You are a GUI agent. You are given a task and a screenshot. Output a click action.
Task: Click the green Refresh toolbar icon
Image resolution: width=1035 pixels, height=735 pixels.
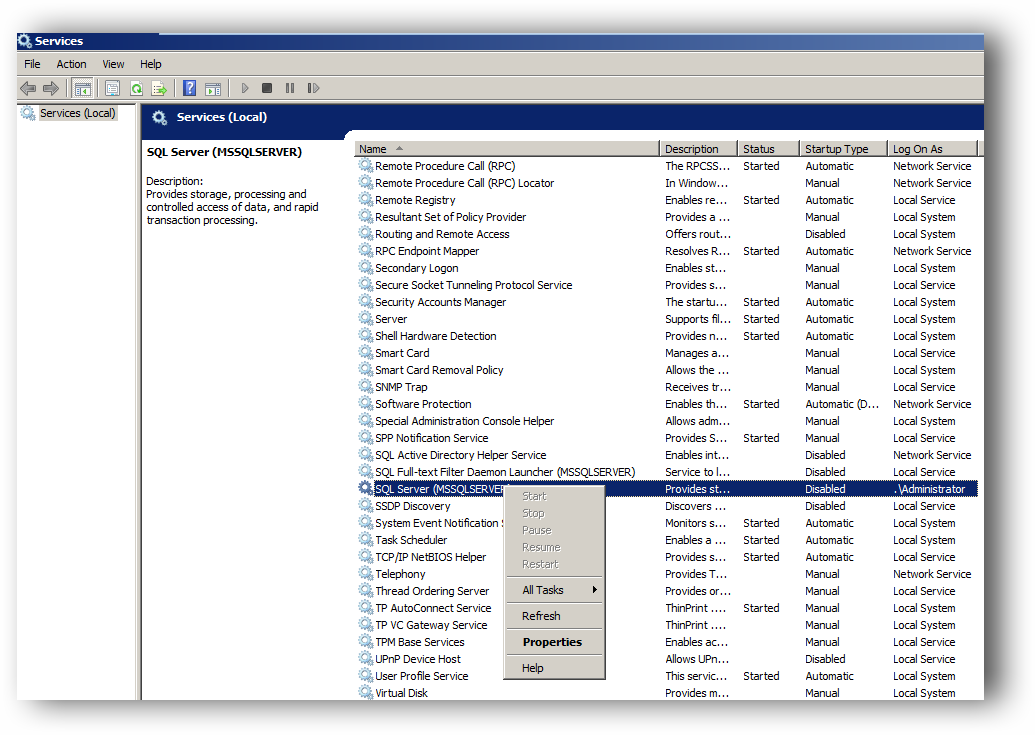(137, 88)
